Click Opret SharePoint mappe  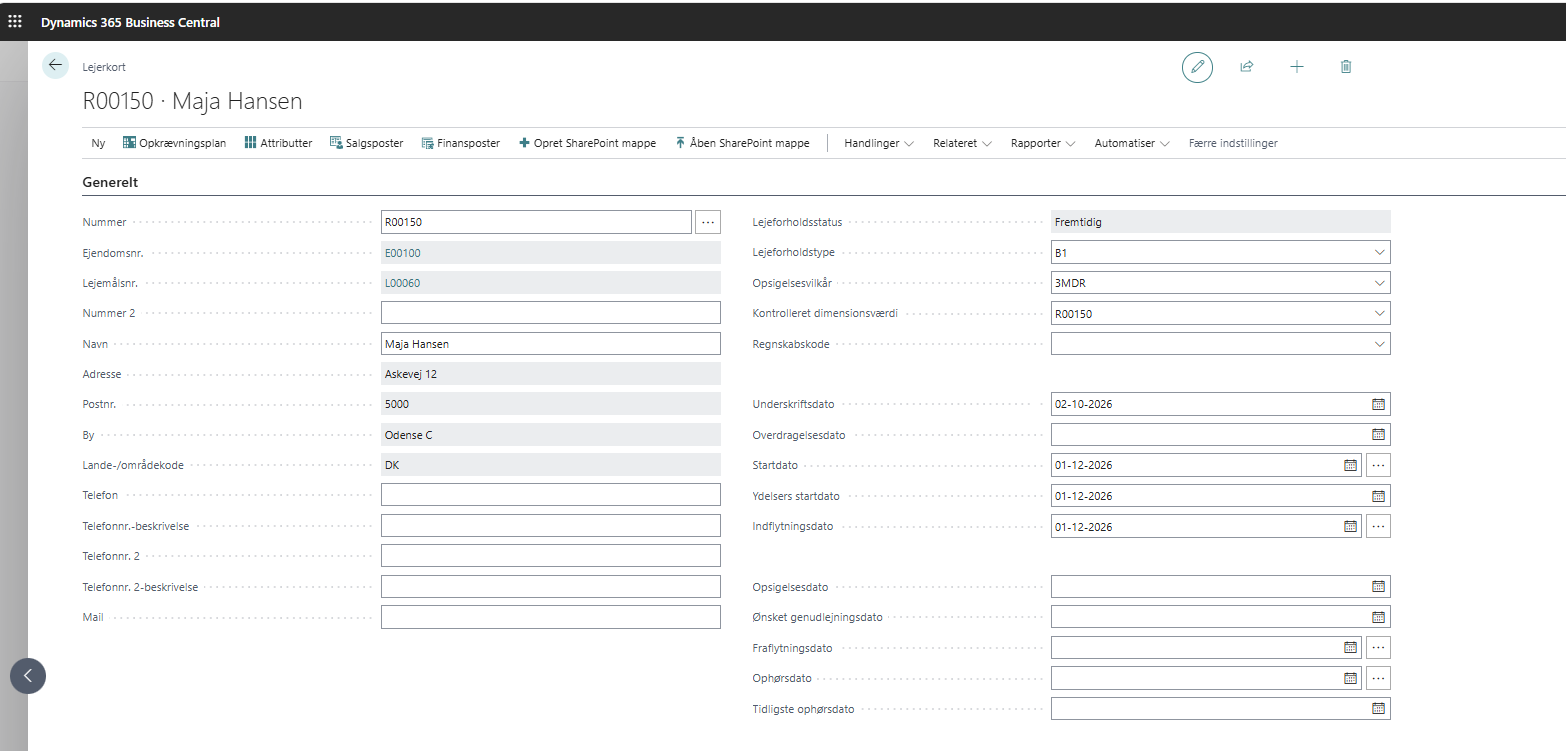coord(587,143)
